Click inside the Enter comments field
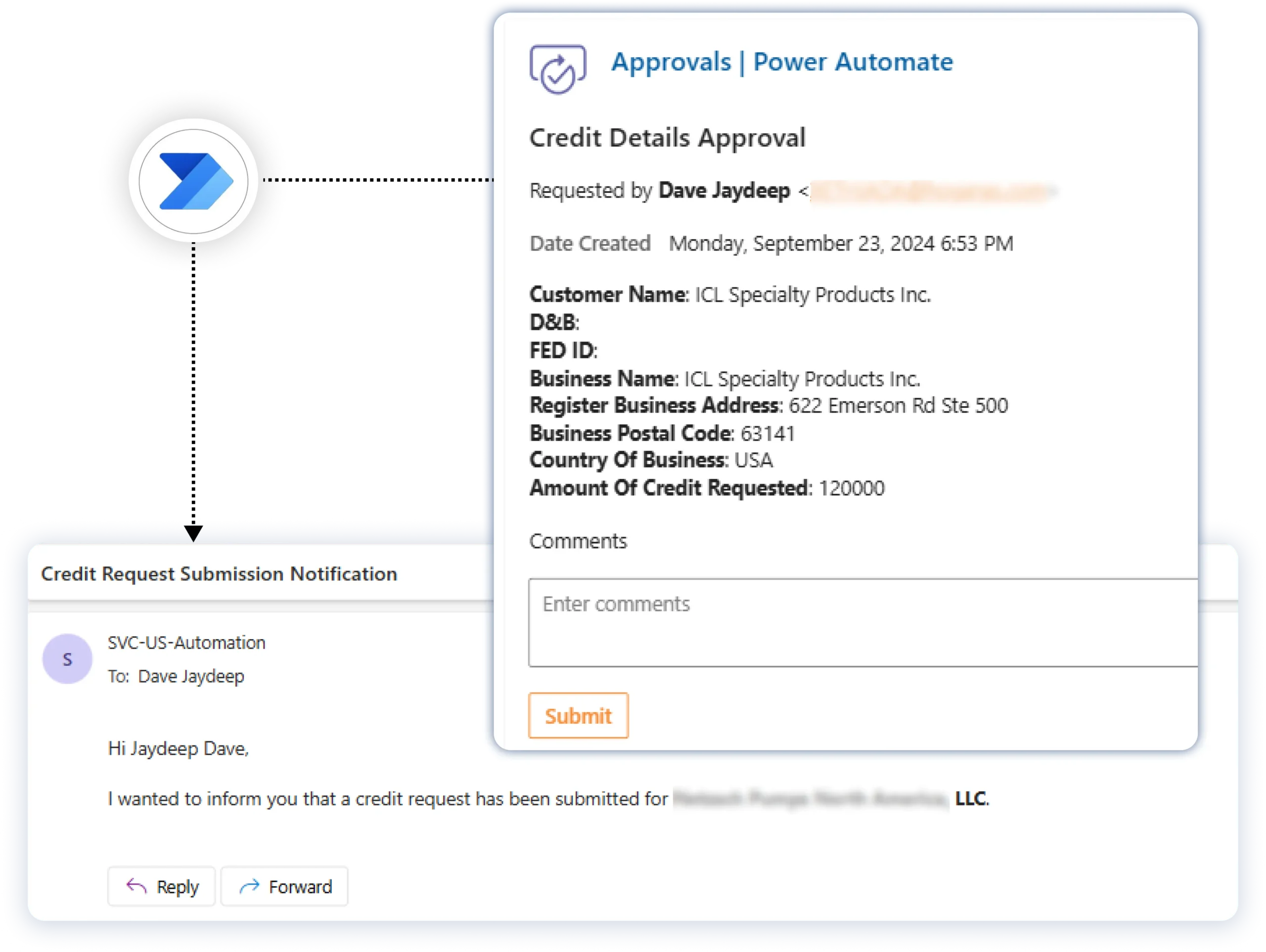Image resolution: width=1266 pixels, height=952 pixels. 862,622
